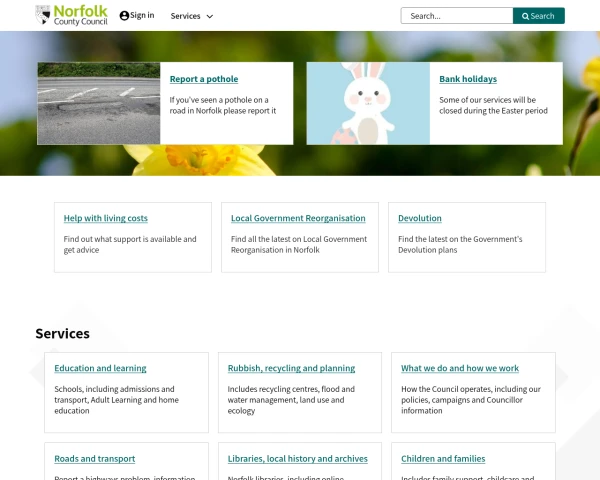Expand the Services dropdown chevron
The height and width of the screenshot is (480, 600).
(x=210, y=16)
